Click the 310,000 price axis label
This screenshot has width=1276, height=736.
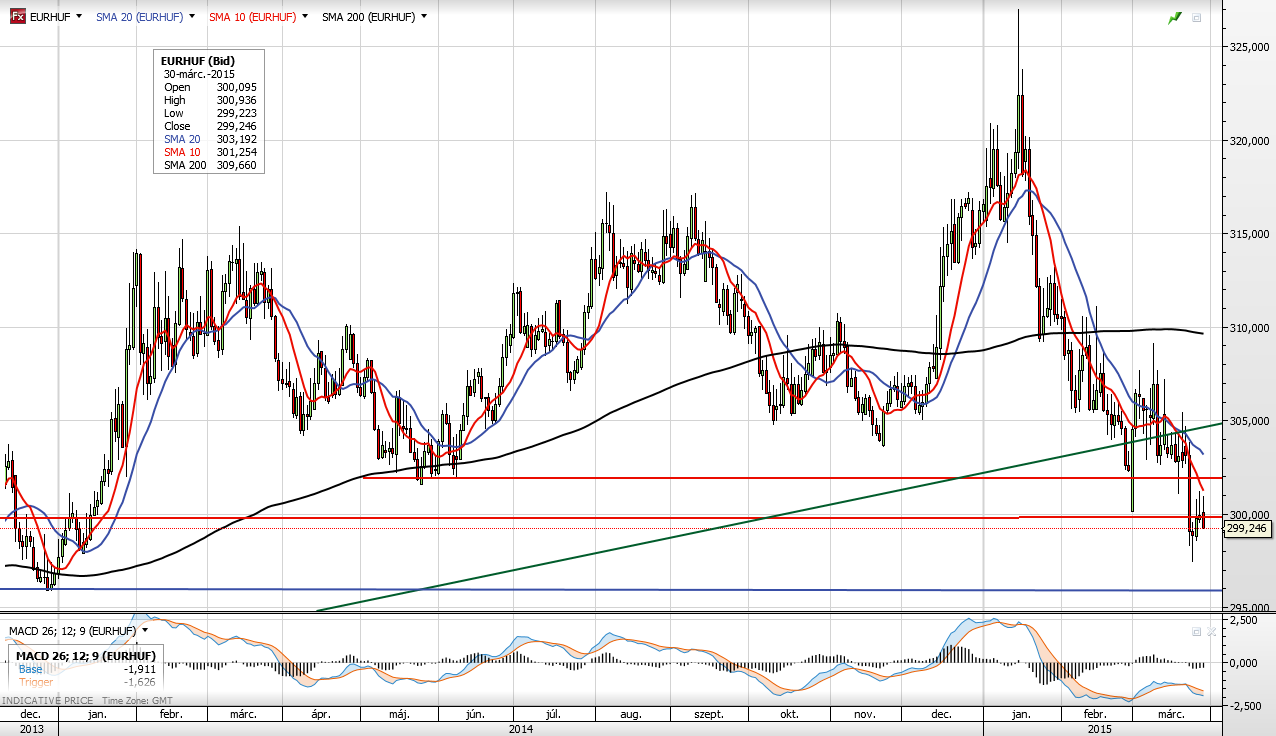[x=1250, y=328]
